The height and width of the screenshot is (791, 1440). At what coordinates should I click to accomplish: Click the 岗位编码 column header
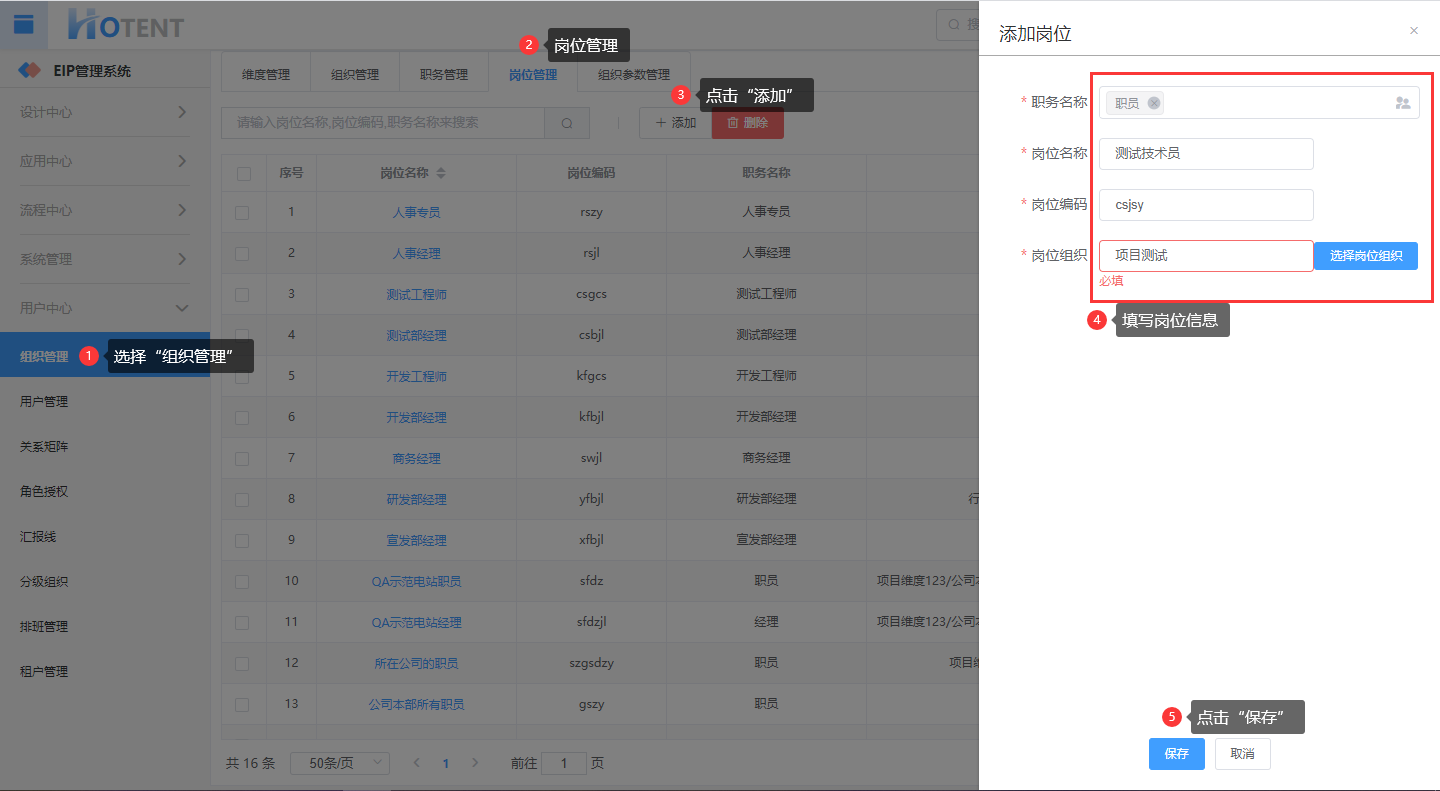(591, 173)
